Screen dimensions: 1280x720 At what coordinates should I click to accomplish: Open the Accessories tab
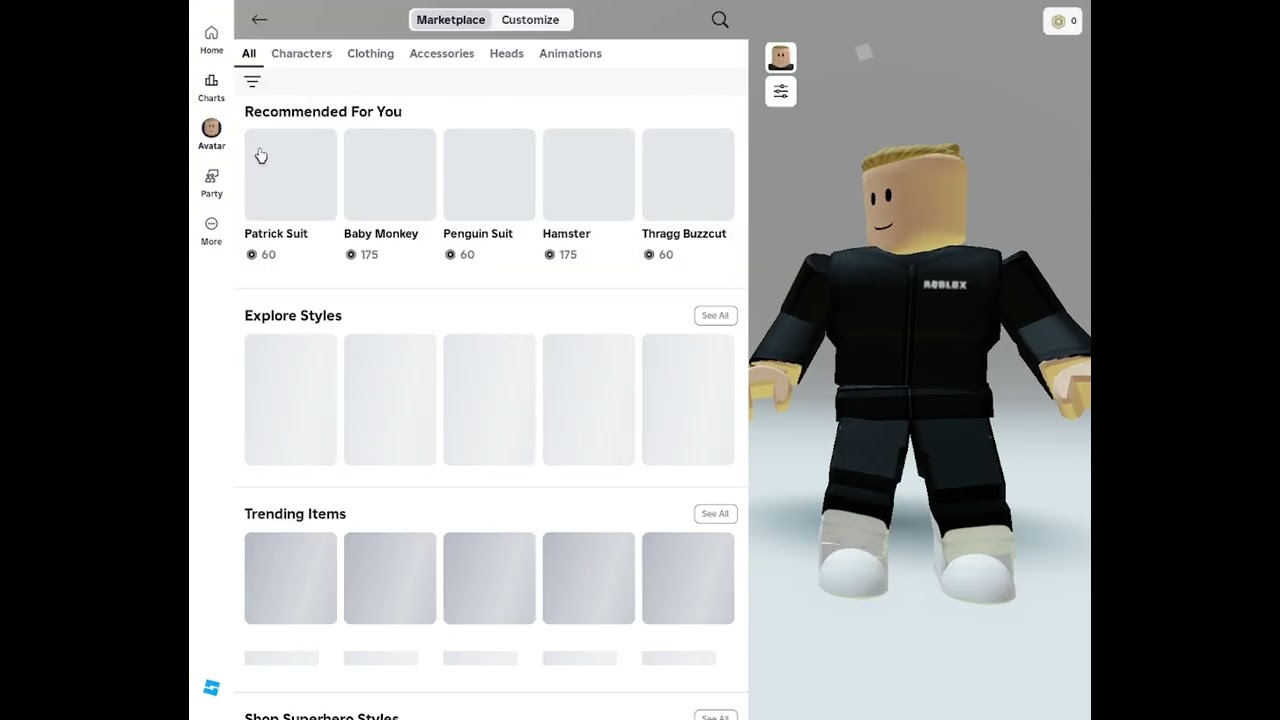point(441,54)
